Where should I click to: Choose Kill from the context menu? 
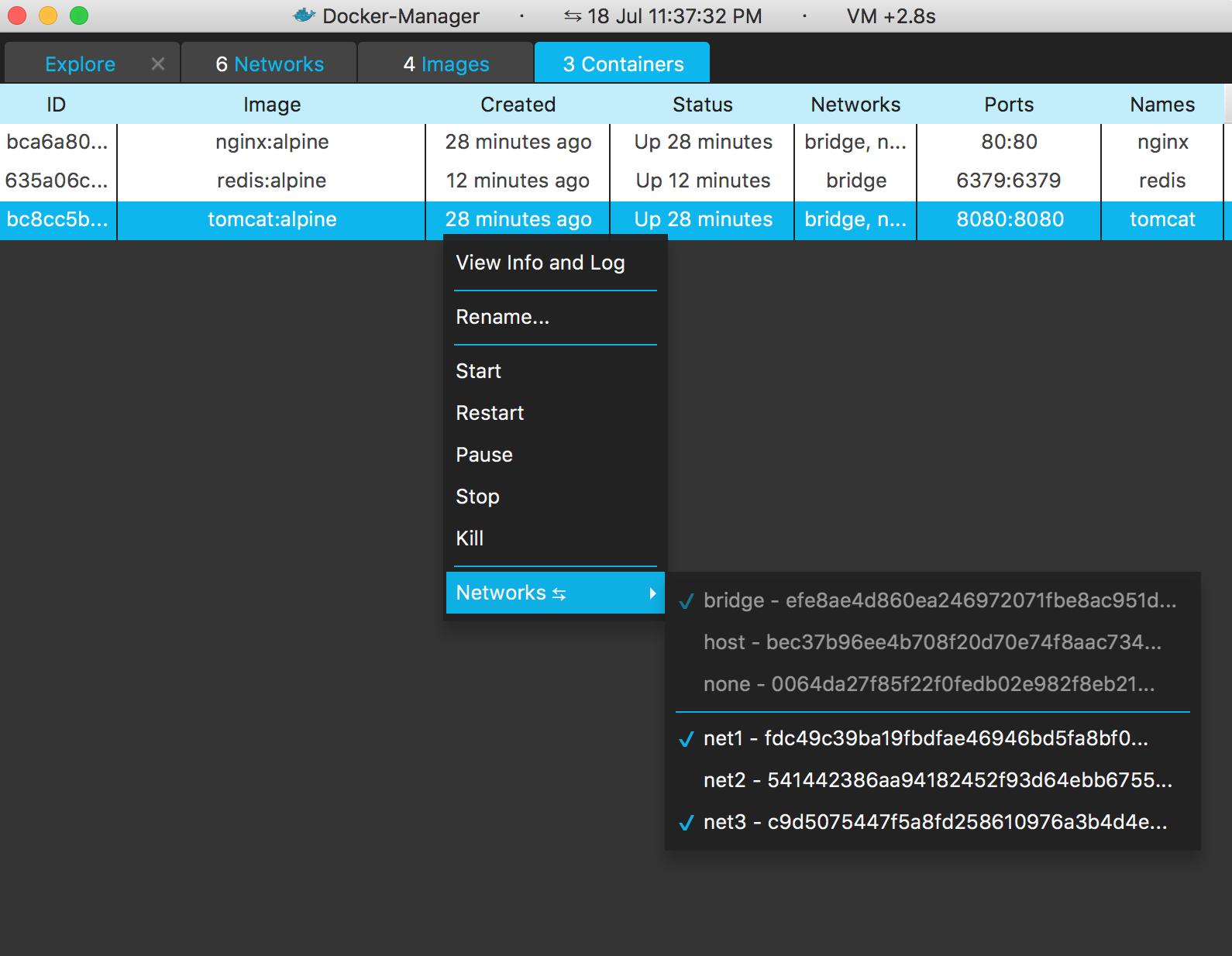point(556,538)
